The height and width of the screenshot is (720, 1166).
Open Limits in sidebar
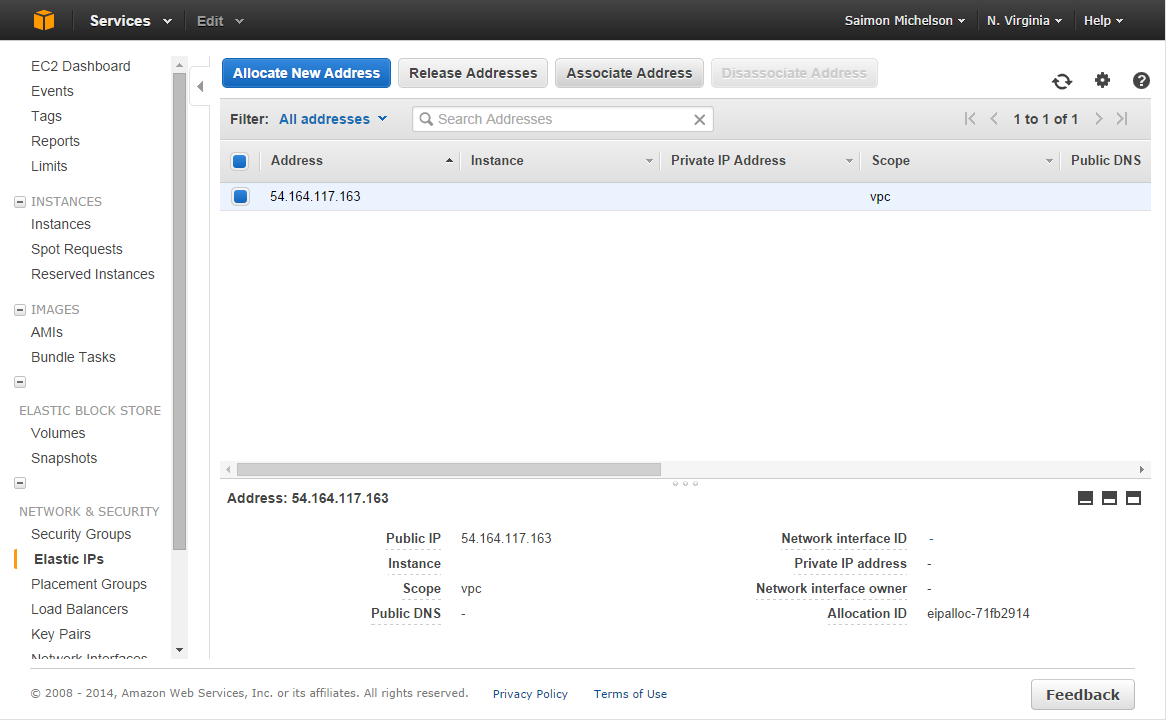49,167
